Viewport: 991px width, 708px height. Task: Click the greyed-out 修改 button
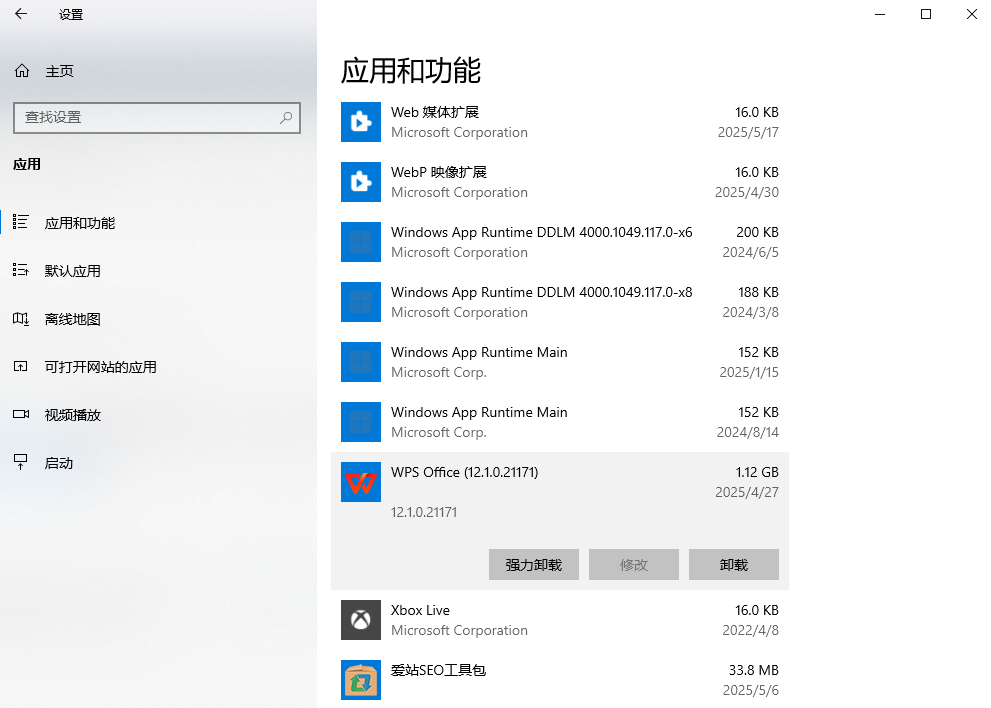633,565
